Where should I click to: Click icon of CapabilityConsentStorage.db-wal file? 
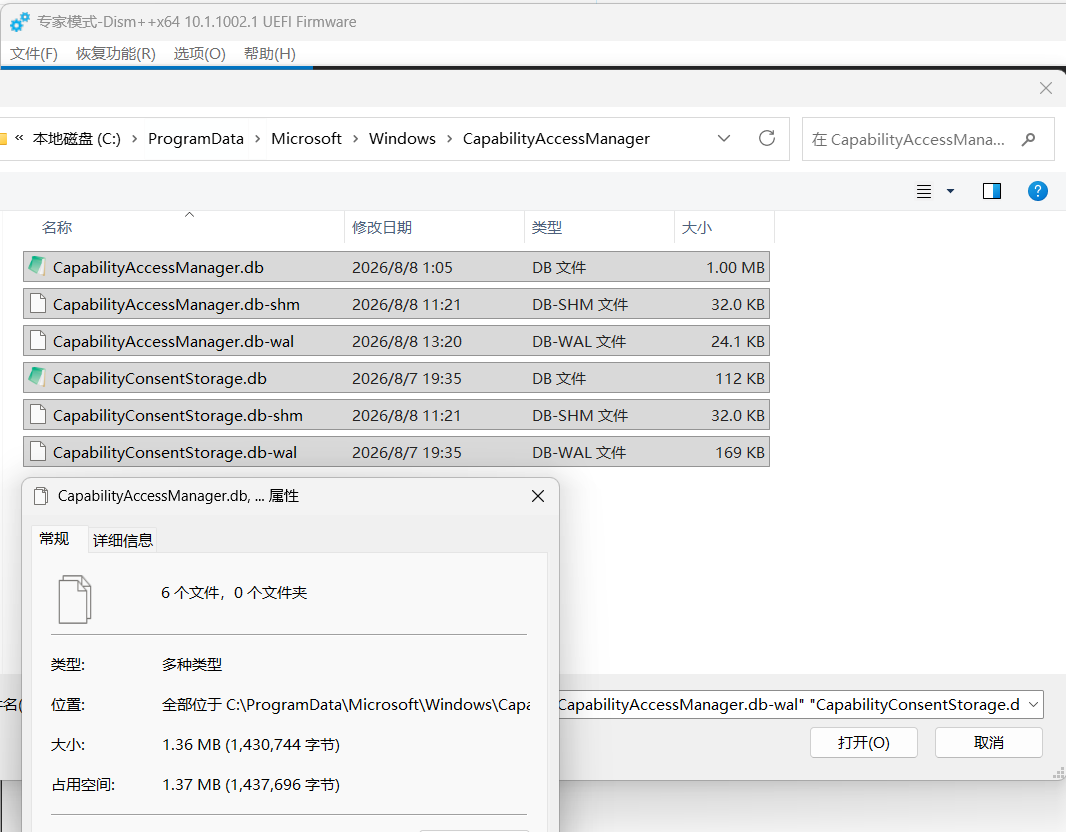[38, 451]
